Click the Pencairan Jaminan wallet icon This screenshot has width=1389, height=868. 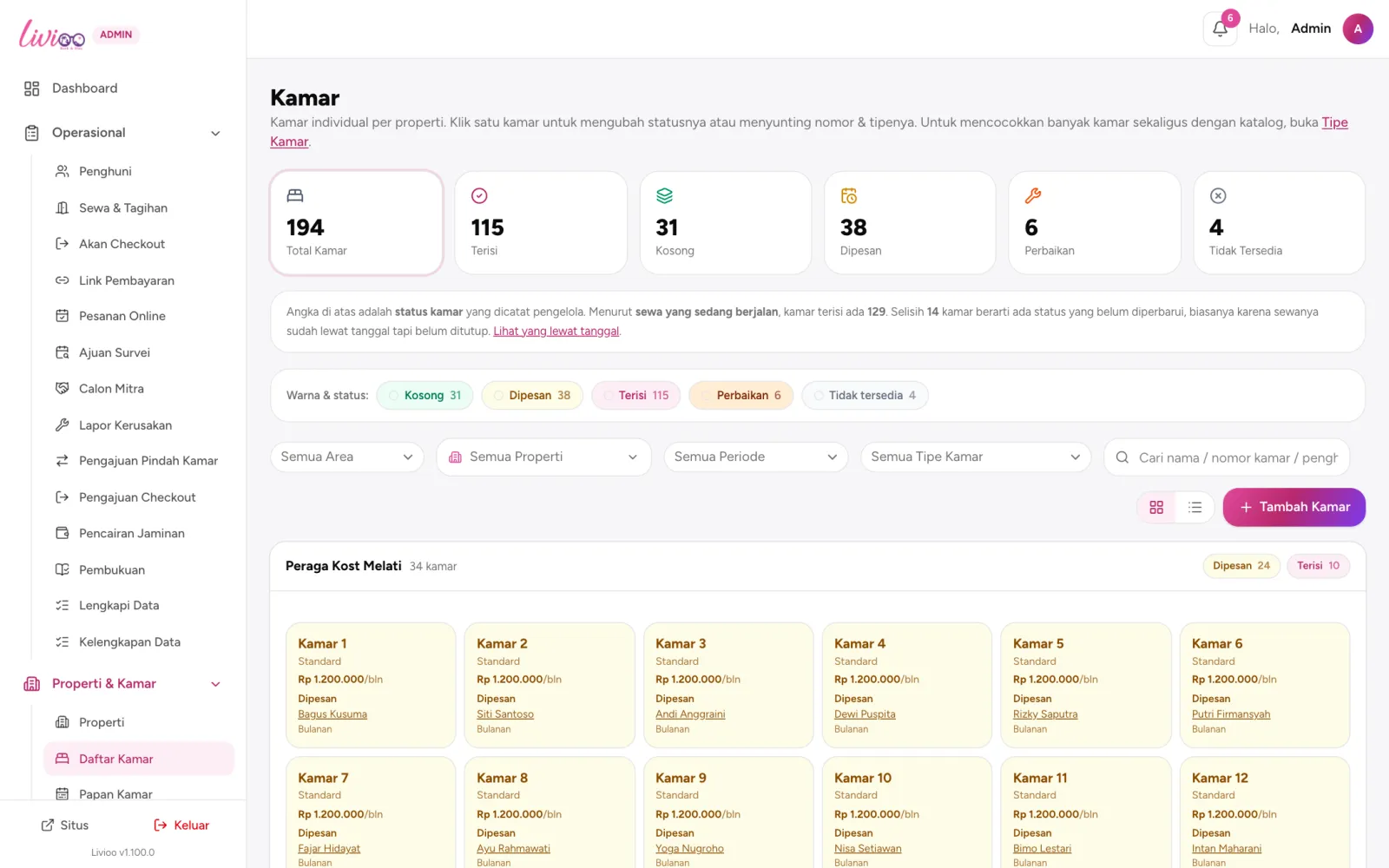63,533
